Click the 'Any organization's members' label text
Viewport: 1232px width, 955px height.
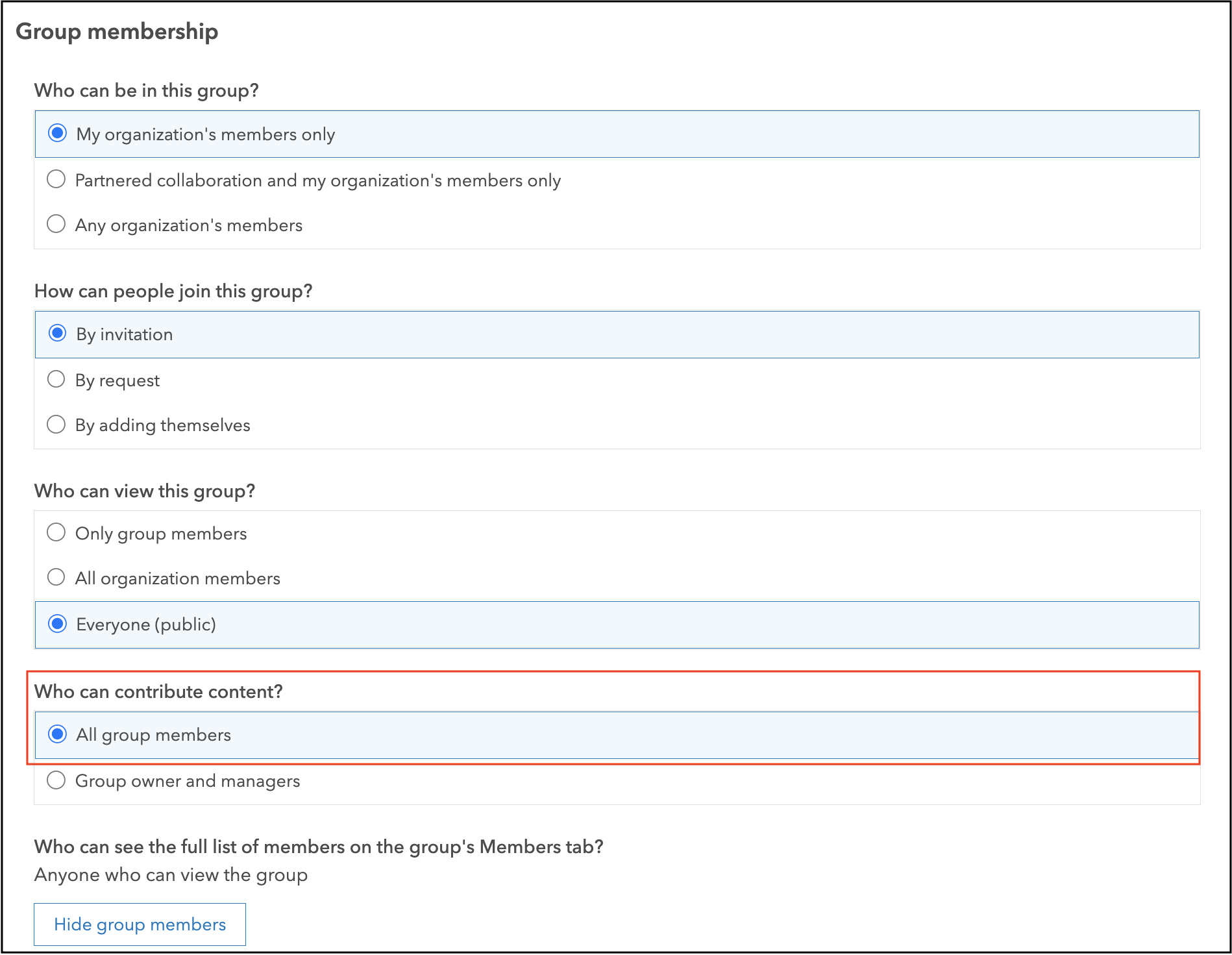pyautogui.click(x=189, y=225)
